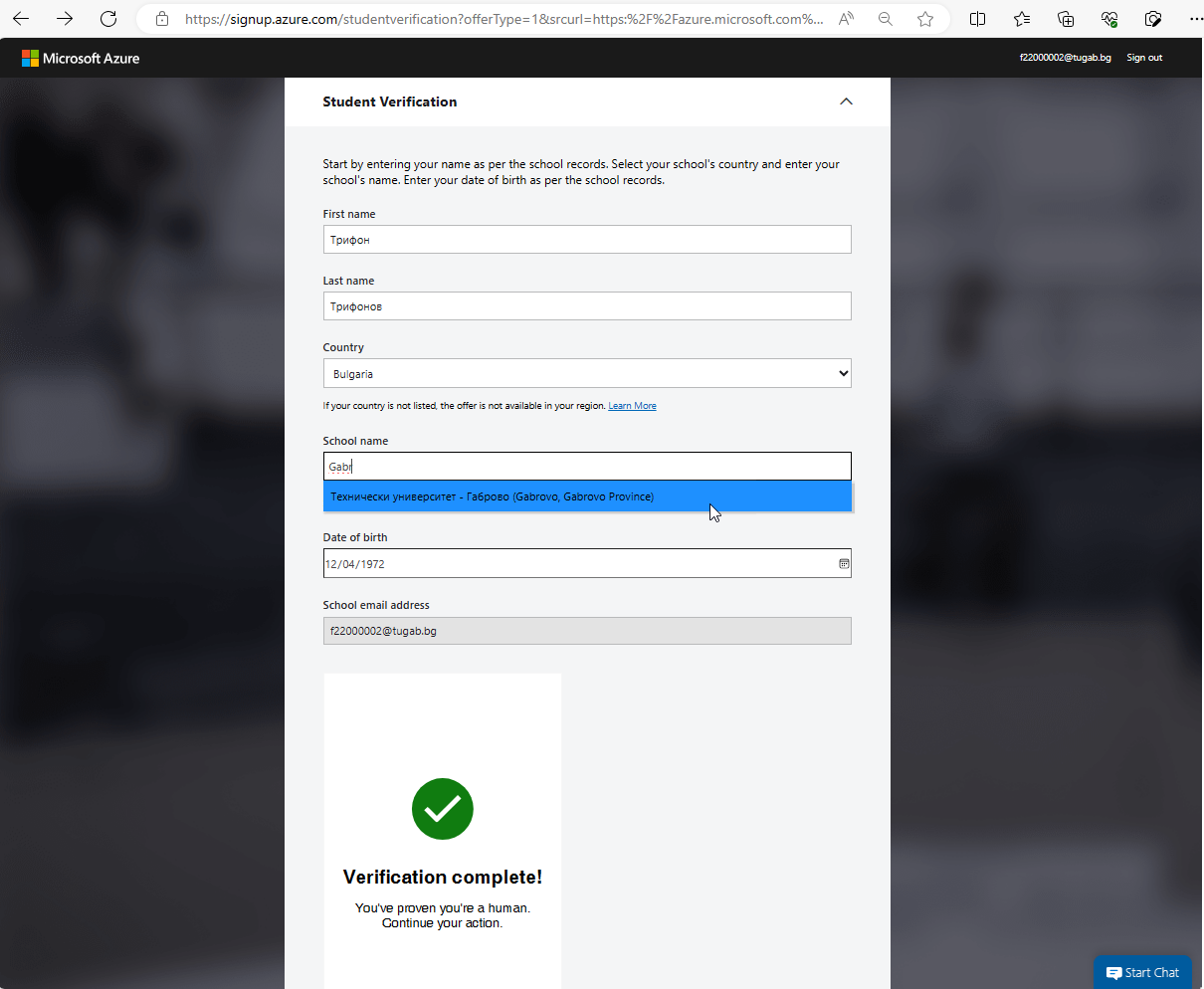Open Browser essentials heart icon
Image resolution: width=1204 pixels, height=989 pixels.
click(1109, 19)
